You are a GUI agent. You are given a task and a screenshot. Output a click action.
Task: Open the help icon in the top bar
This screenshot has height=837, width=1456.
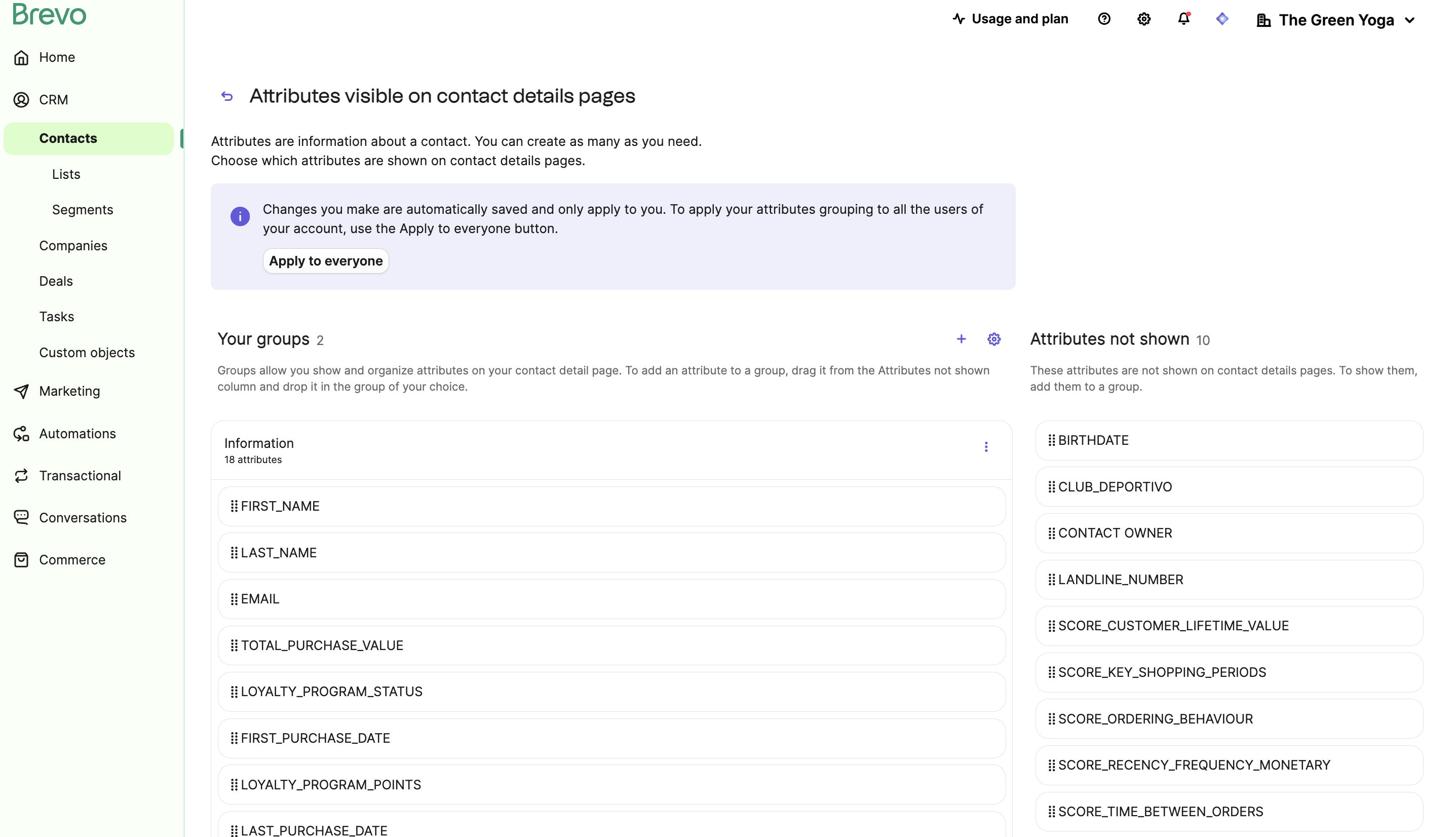(x=1104, y=19)
